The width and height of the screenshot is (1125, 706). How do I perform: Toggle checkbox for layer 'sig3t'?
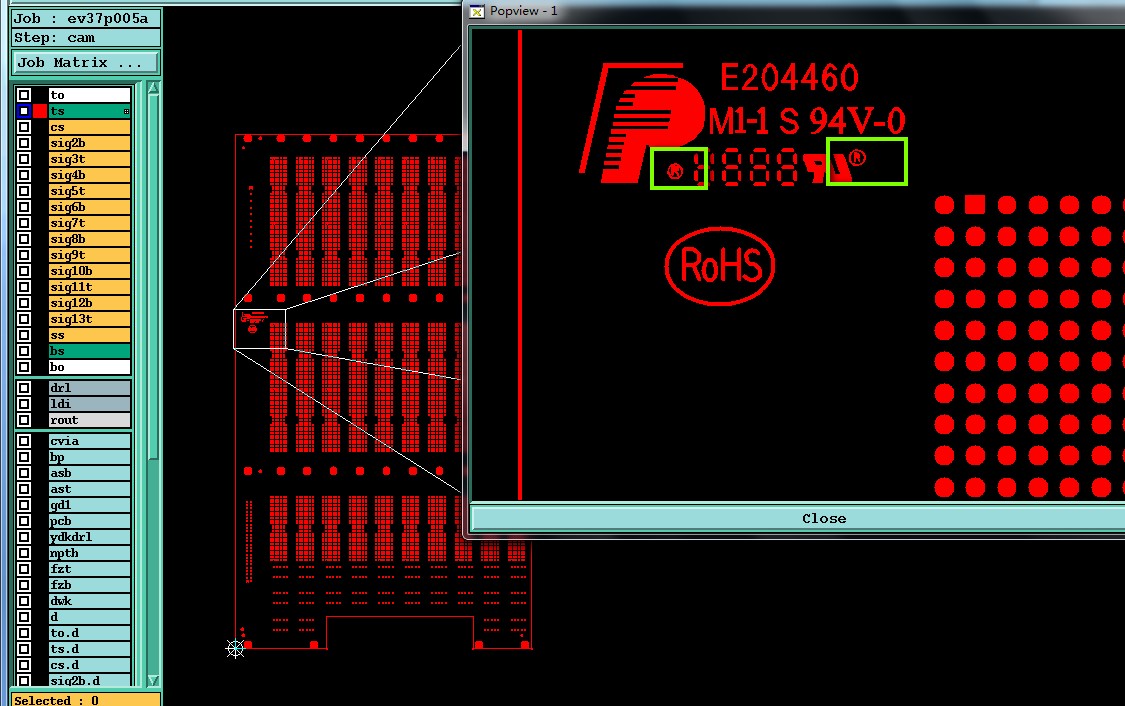click(24, 159)
